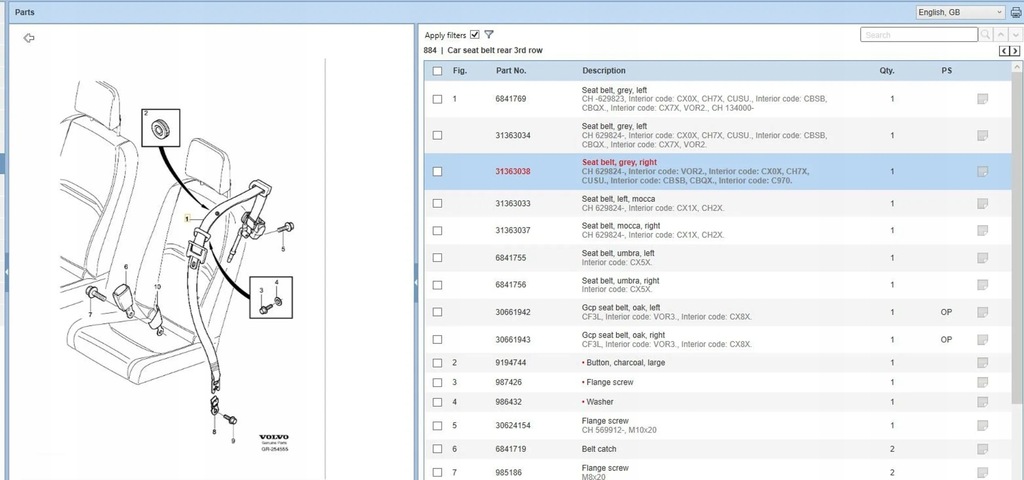Click in the Search input field
This screenshot has height=480, width=1024.
click(x=918, y=35)
